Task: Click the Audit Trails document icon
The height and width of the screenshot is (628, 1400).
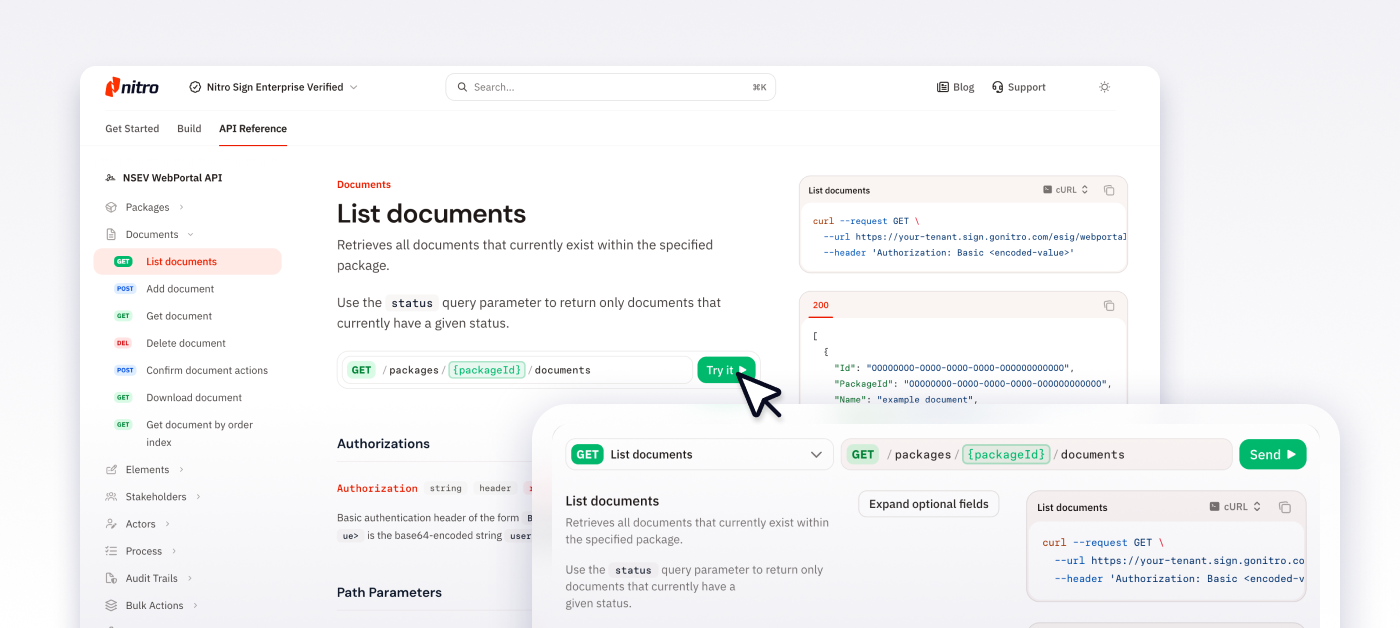Action: point(111,577)
